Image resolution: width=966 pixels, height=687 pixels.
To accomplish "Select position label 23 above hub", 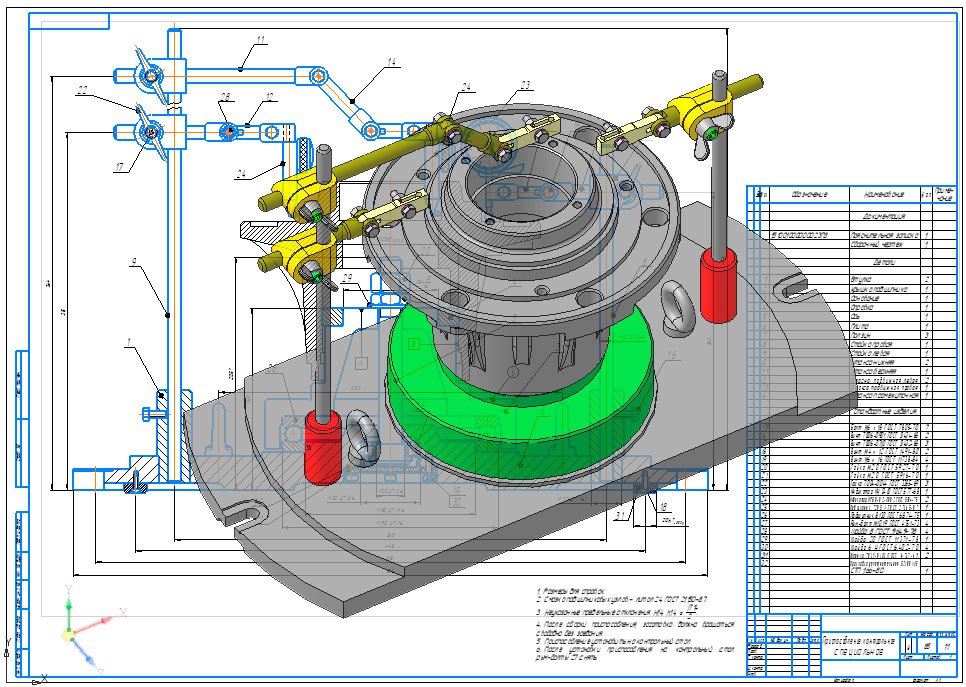I will (526, 86).
